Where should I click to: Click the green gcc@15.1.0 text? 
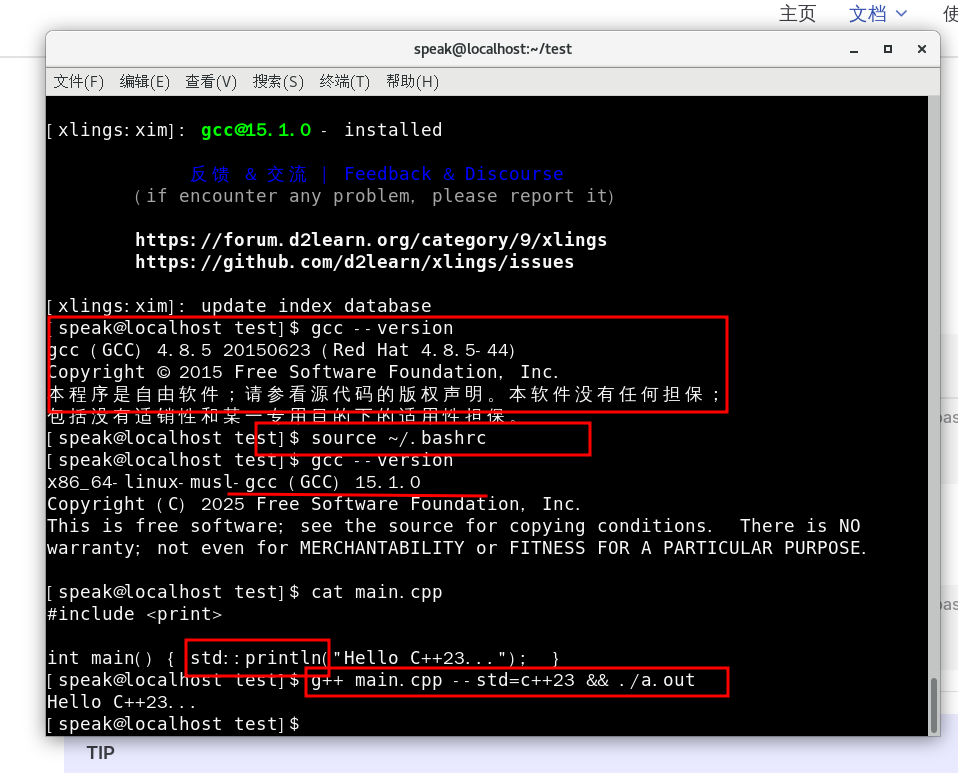[x=256, y=130]
